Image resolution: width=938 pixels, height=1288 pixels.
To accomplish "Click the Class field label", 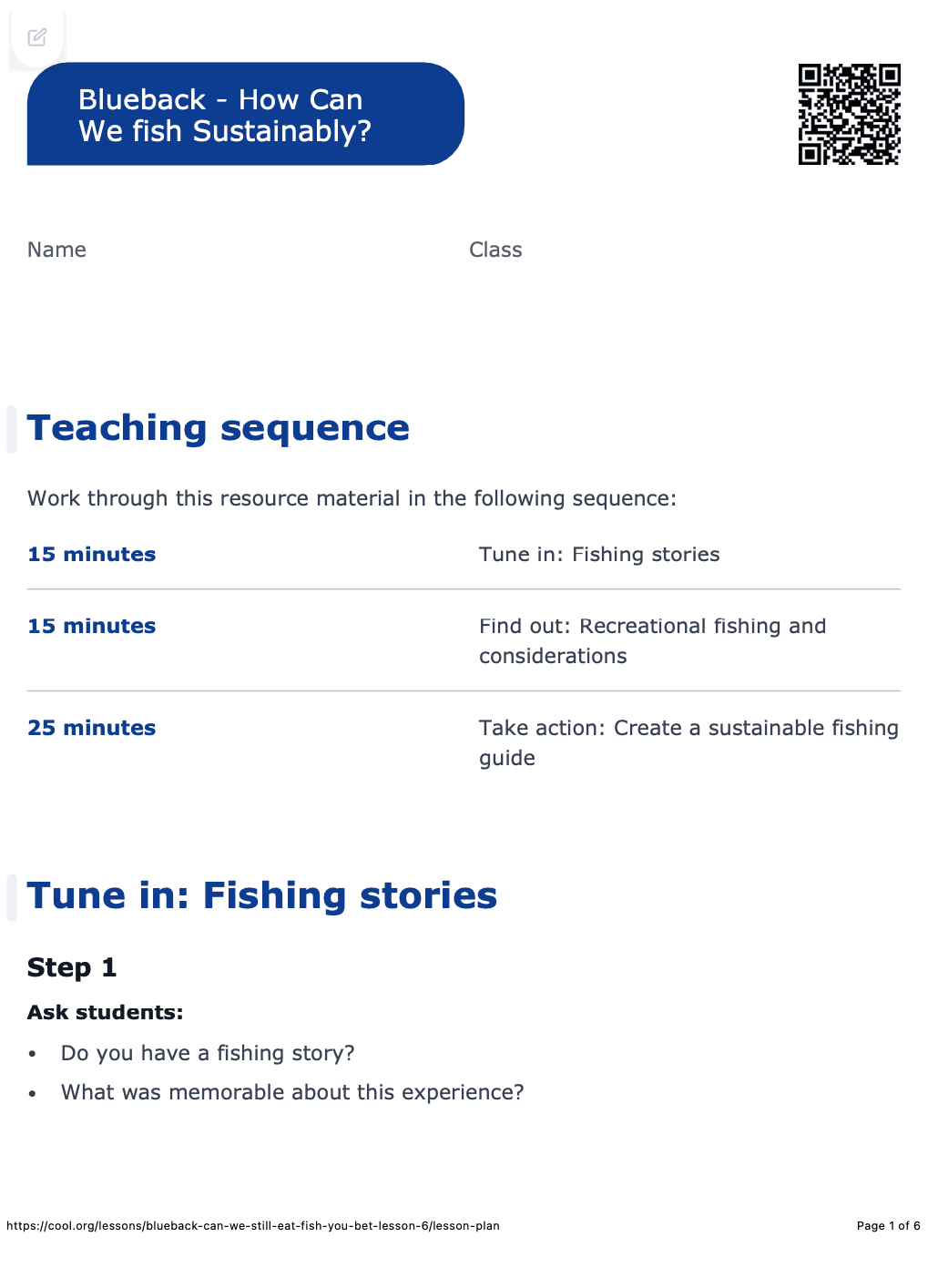I will [x=495, y=250].
